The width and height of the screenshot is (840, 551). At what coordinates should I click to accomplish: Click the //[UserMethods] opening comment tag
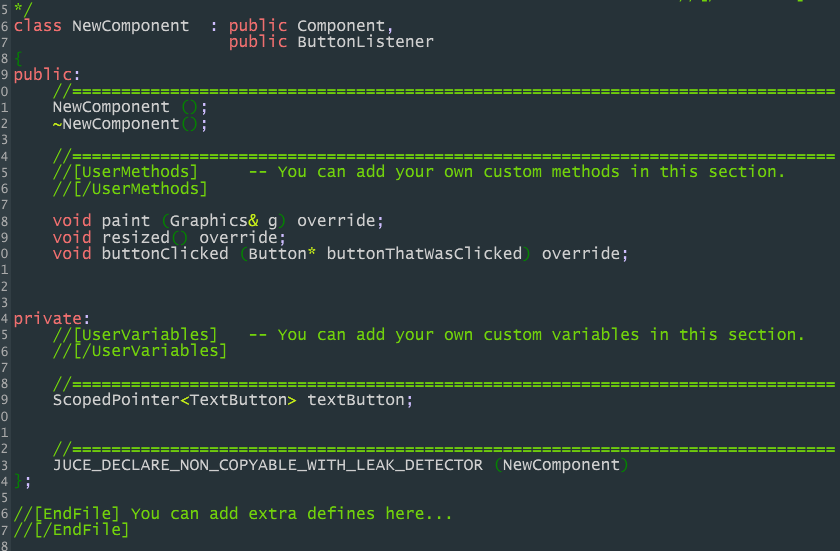(126, 172)
